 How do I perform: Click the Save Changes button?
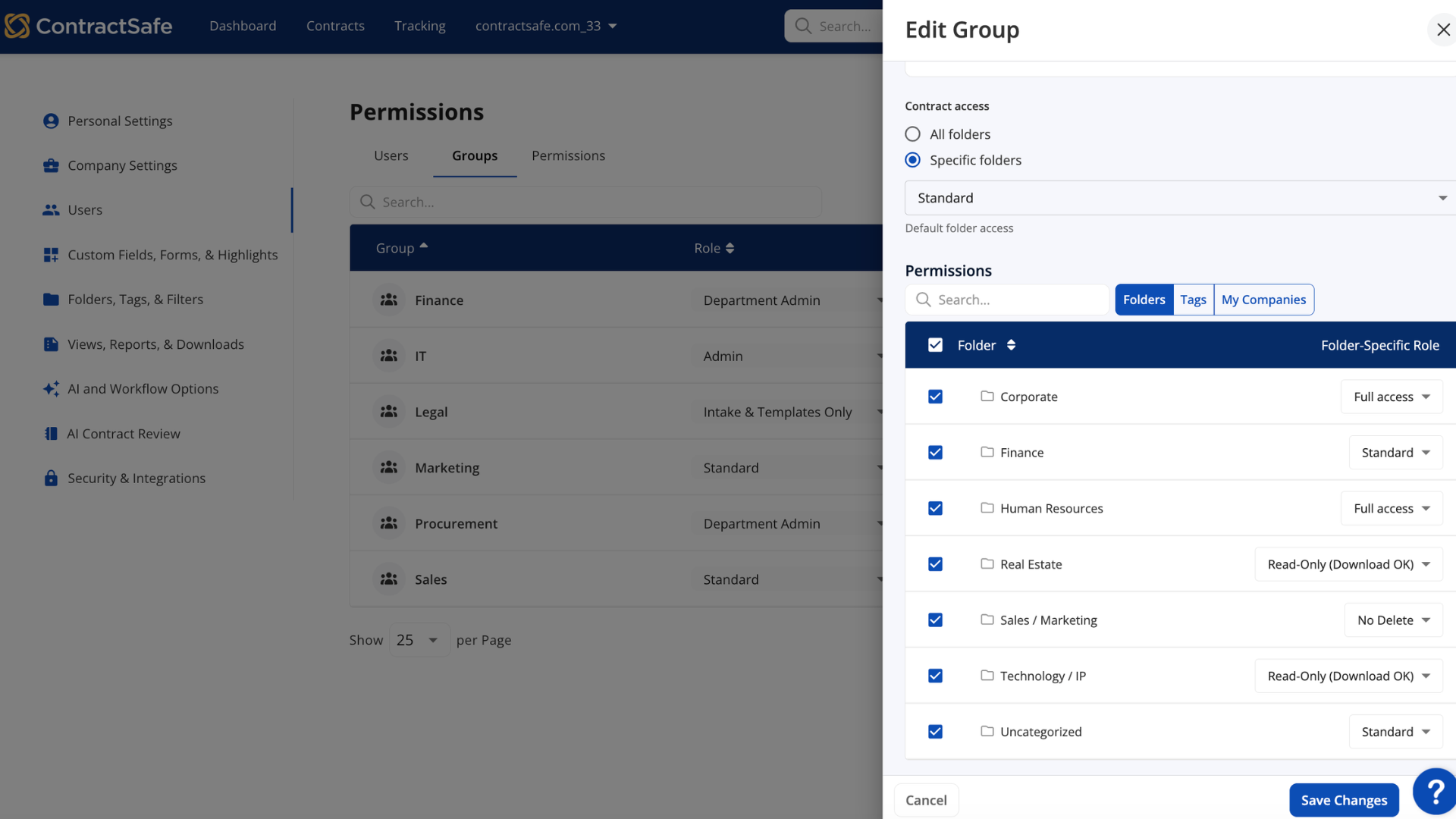[x=1344, y=800]
